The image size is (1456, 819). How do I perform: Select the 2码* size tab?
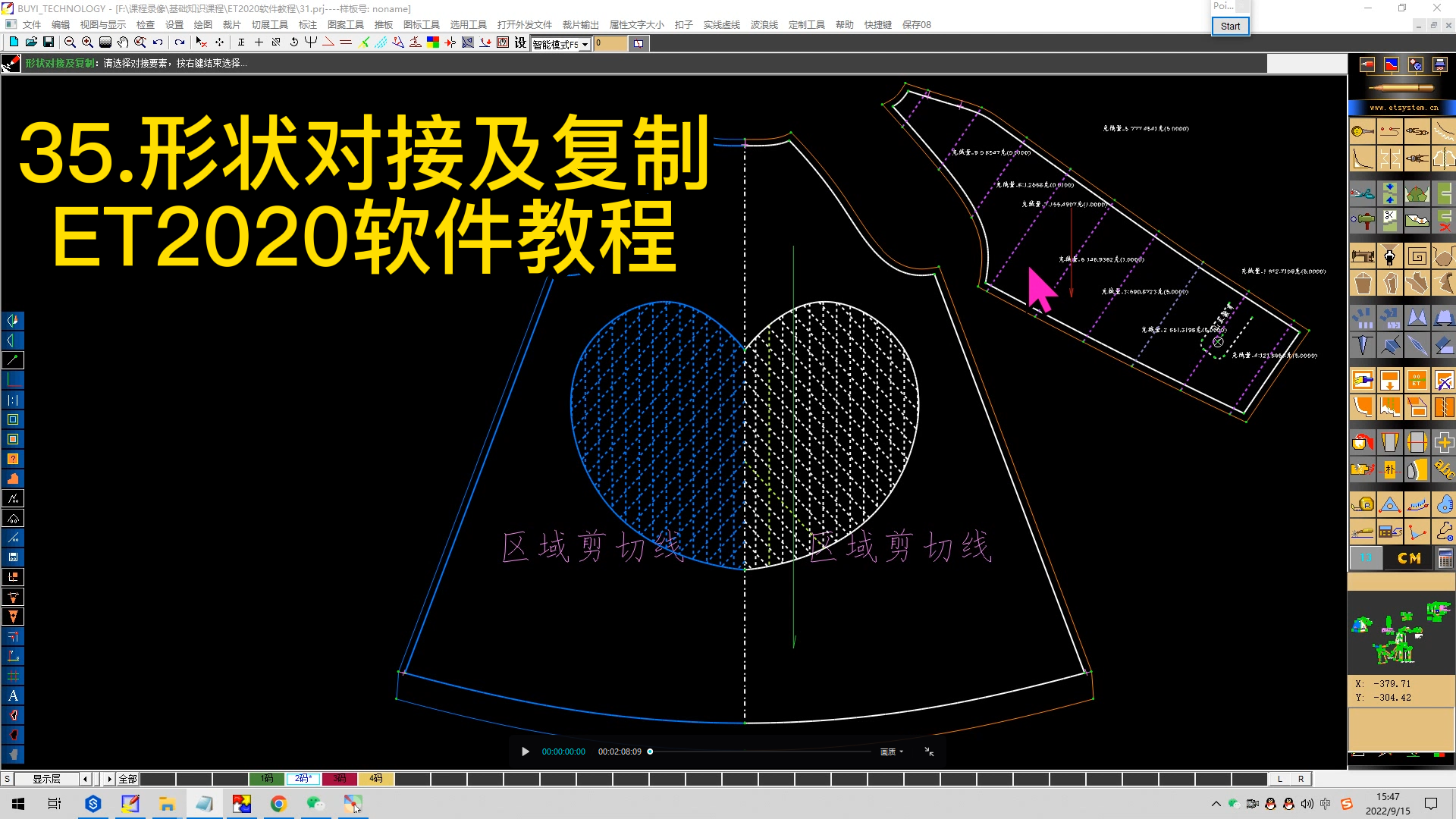(x=303, y=779)
